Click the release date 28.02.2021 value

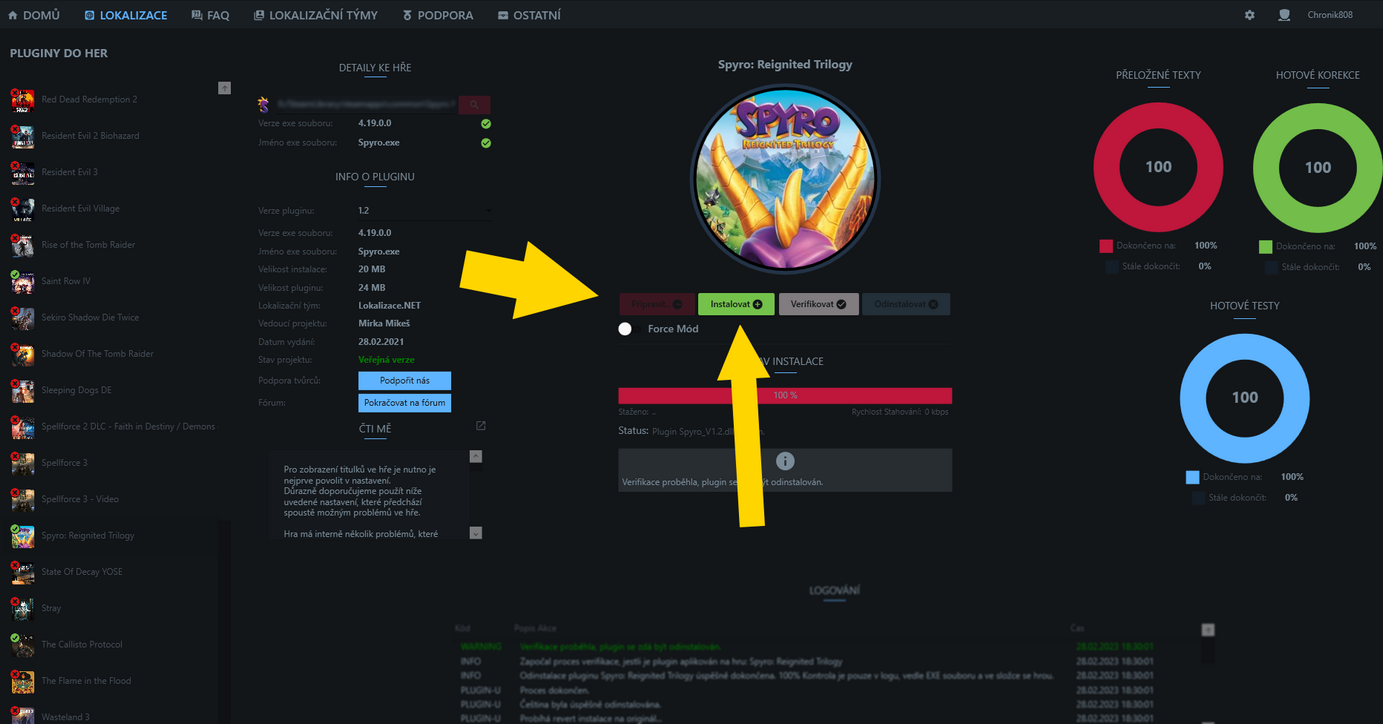click(380, 342)
